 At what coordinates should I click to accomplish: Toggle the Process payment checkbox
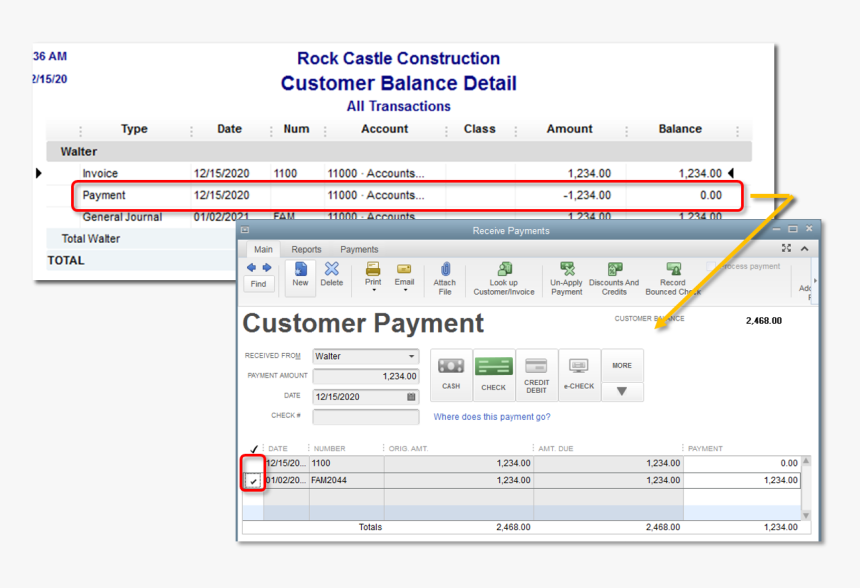pyautogui.click(x=711, y=266)
